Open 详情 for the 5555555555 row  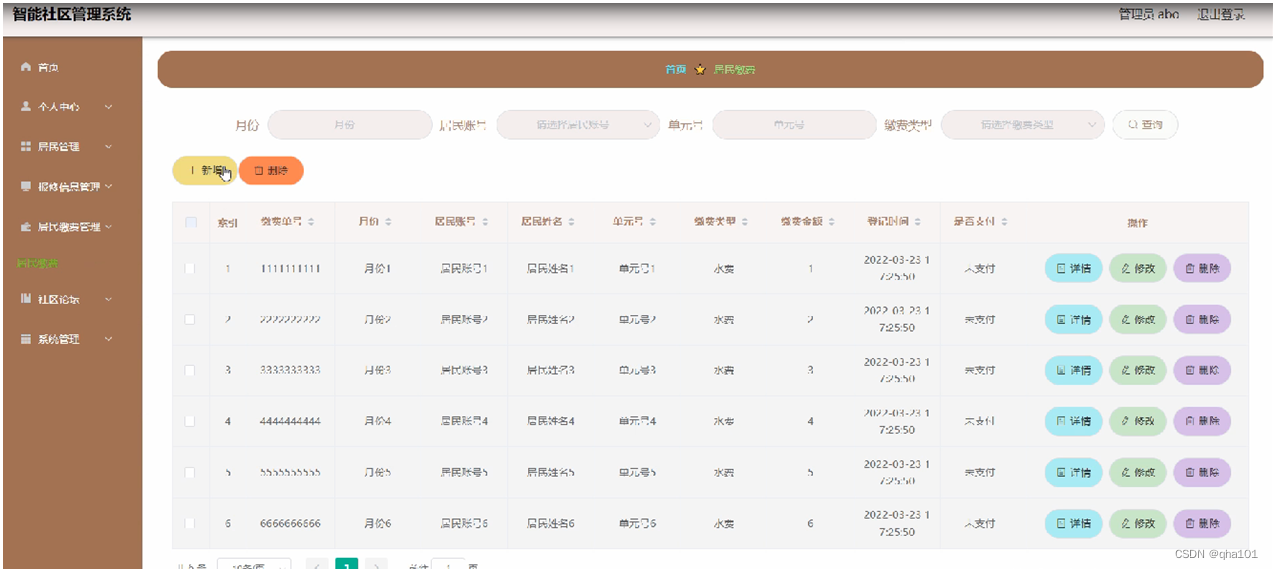pyautogui.click(x=1073, y=473)
